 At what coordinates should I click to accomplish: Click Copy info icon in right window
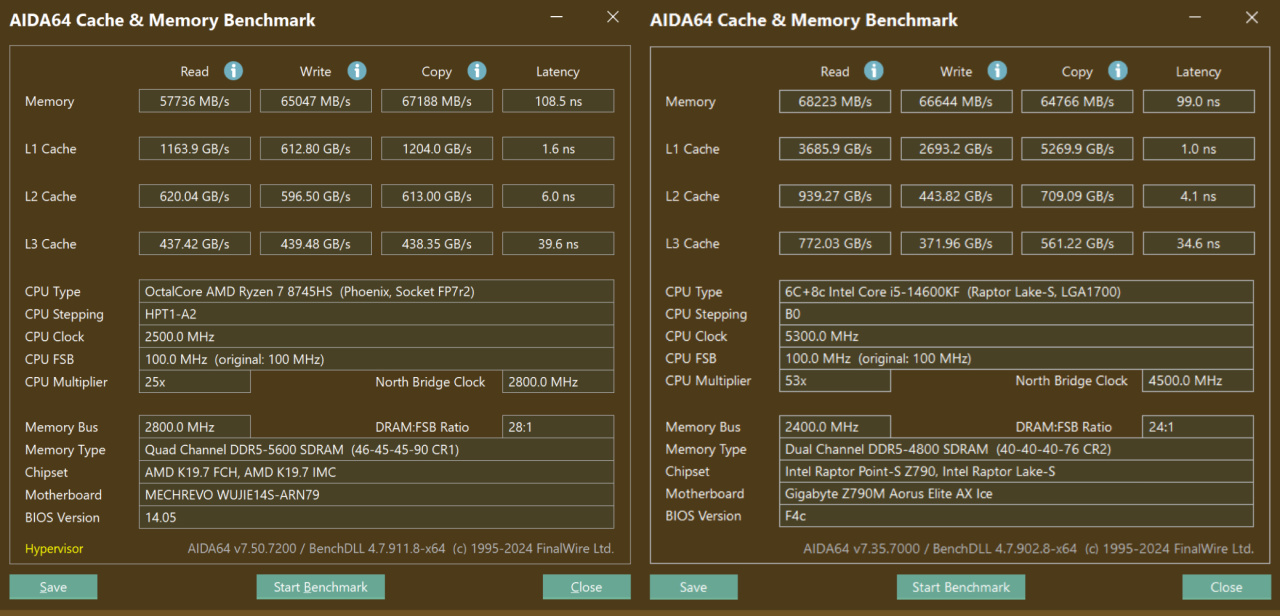(x=1117, y=71)
